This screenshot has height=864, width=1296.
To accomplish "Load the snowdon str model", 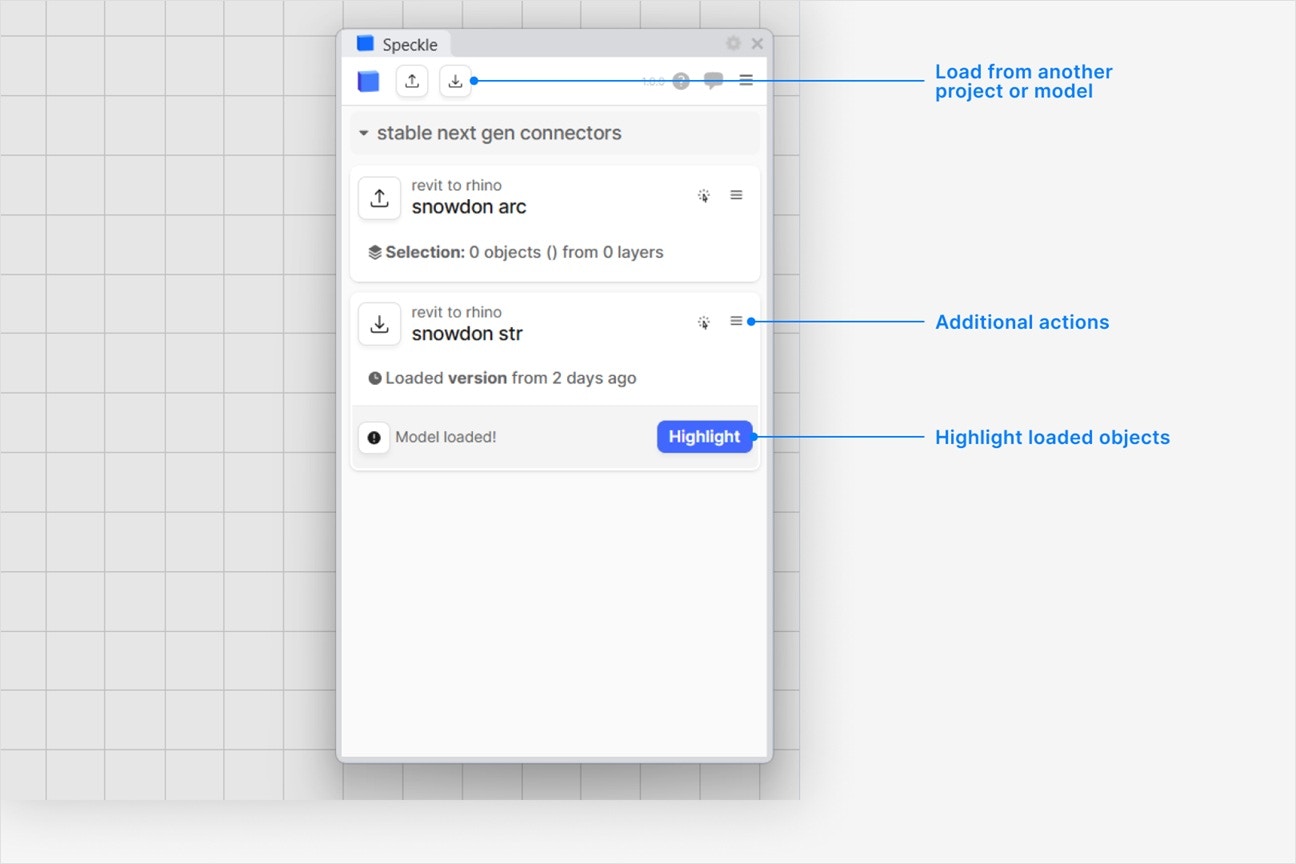I will 379,324.
